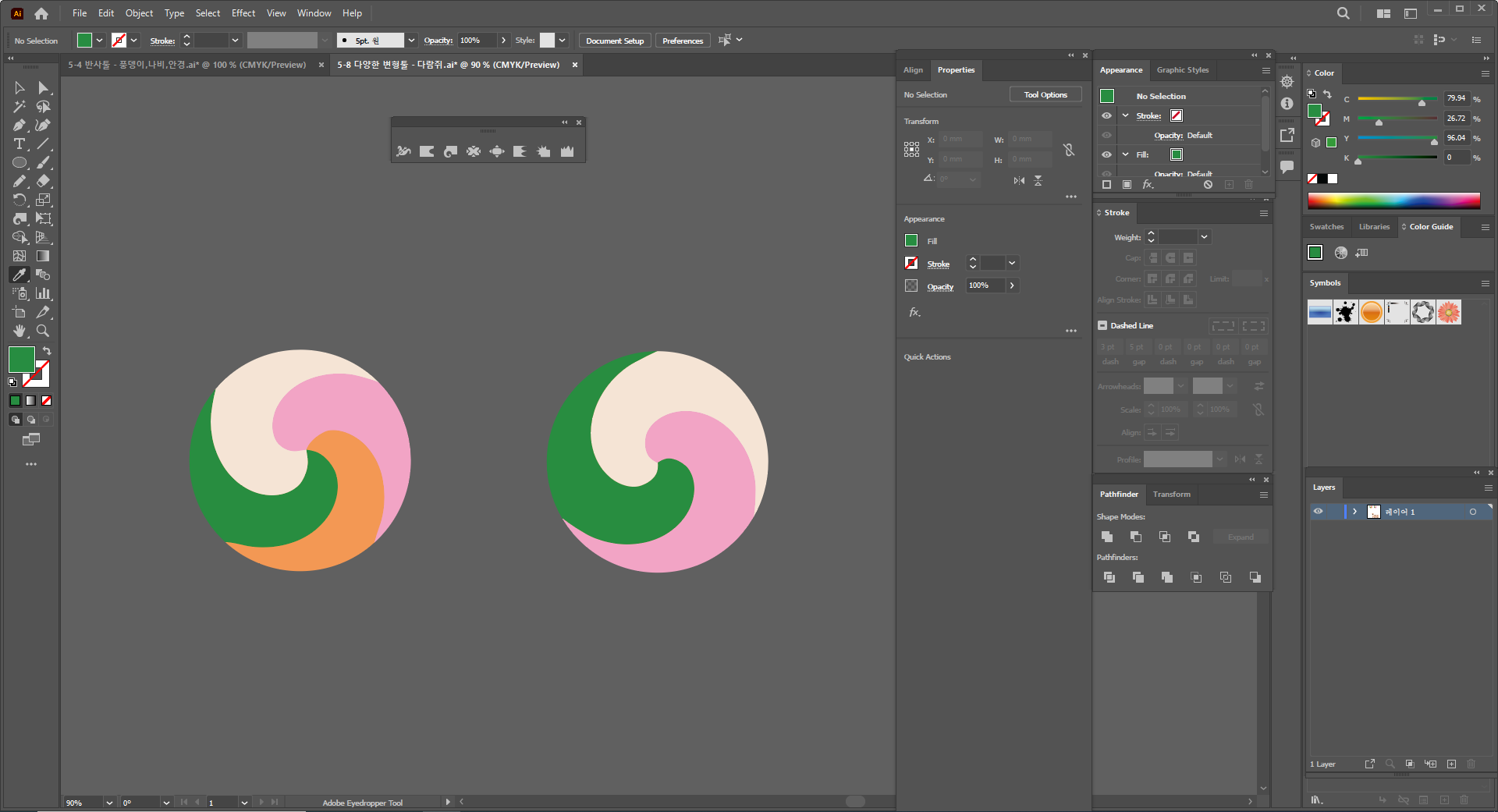1498x812 pixels.
Task: Click the target circle of 레이어 1
Action: click(1473, 512)
